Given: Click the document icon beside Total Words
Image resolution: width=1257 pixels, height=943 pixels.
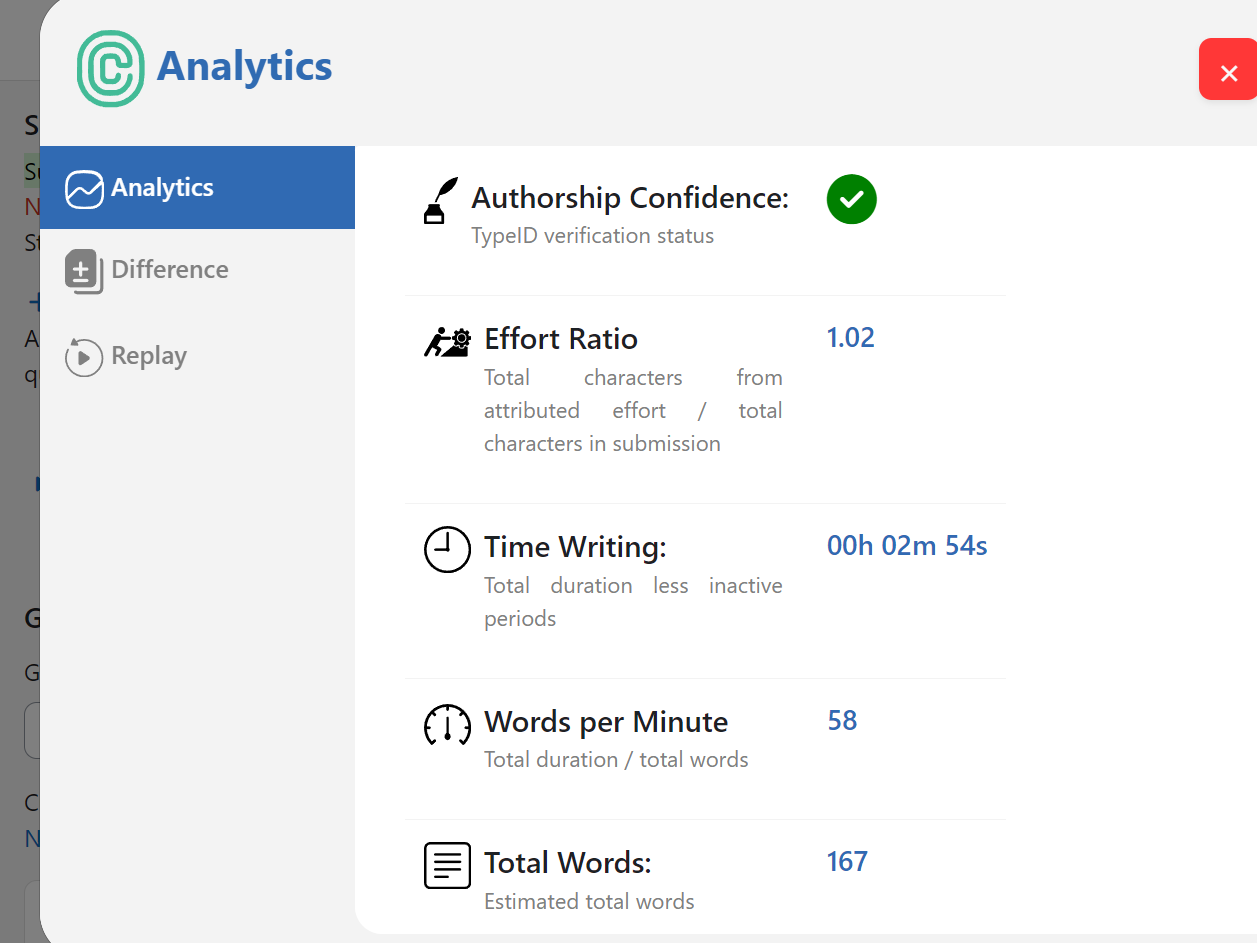Looking at the screenshot, I should (447, 865).
